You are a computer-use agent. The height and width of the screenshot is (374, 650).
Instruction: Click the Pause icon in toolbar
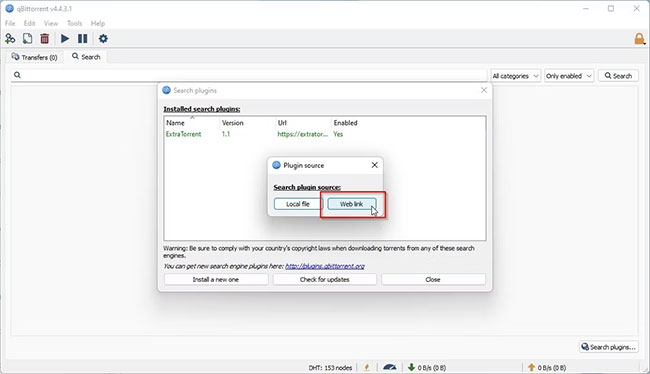(82, 39)
